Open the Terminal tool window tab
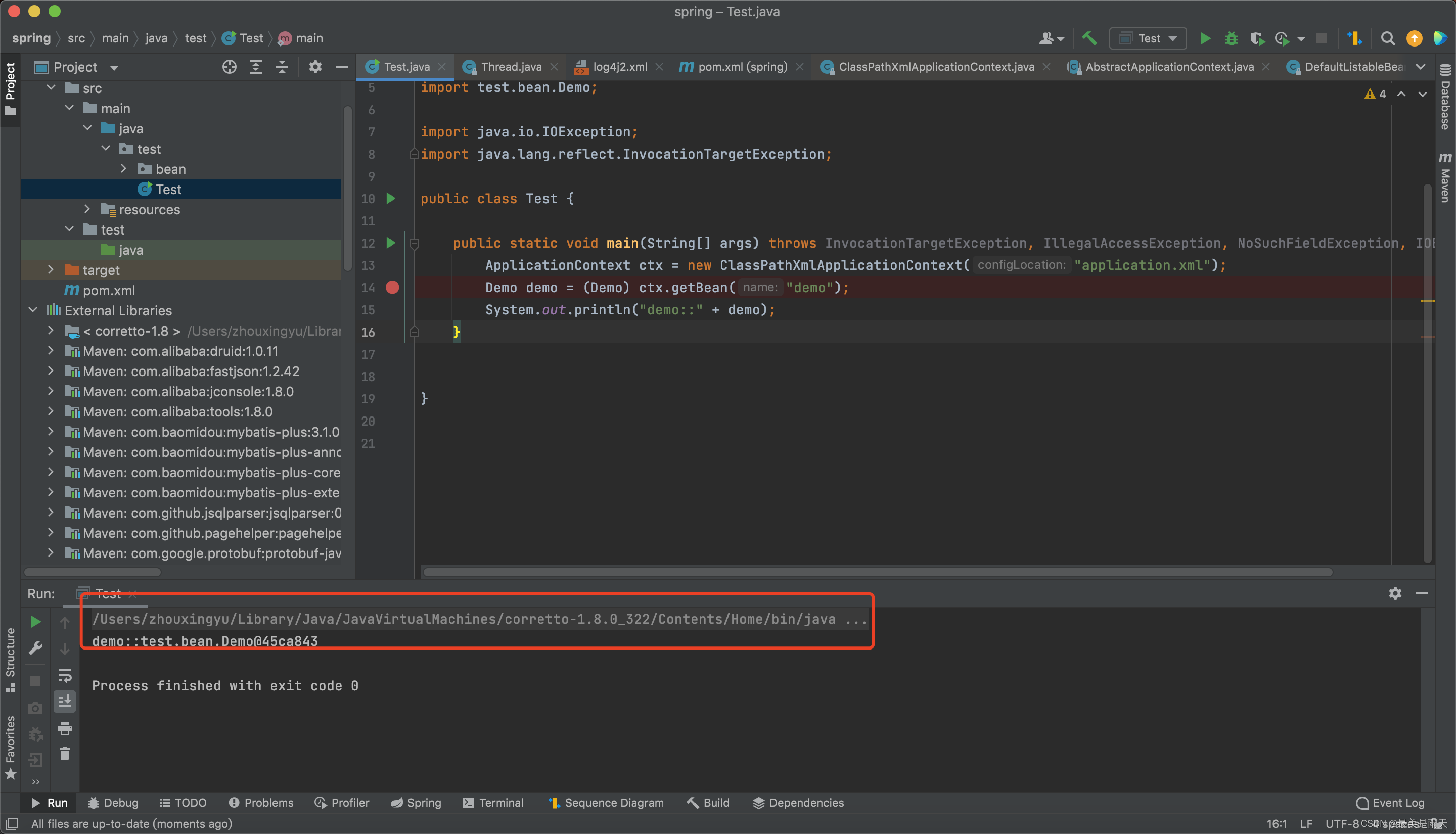This screenshot has height=834, width=1456. 493,803
